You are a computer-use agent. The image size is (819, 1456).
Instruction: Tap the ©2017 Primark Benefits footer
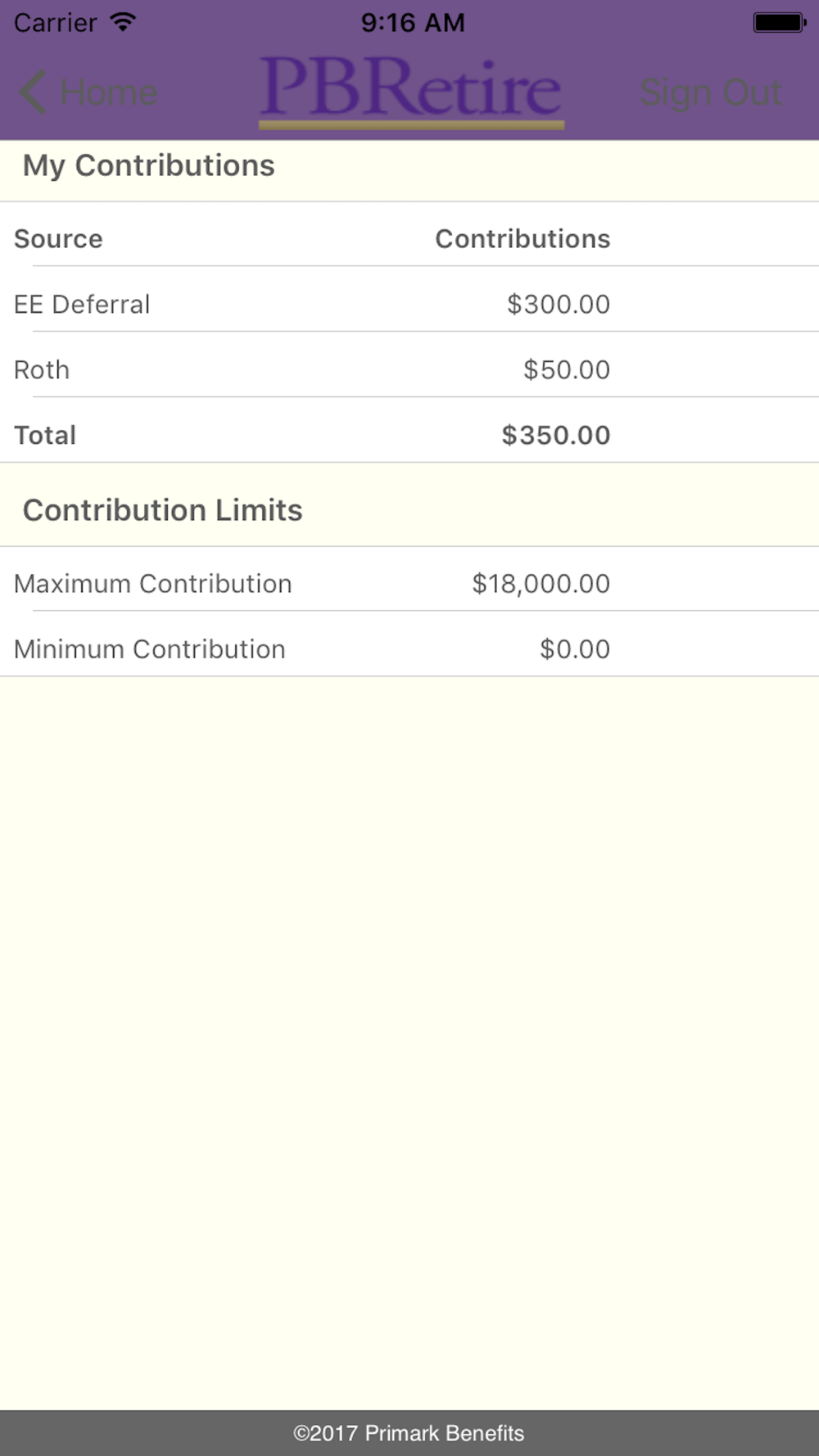click(x=409, y=1433)
